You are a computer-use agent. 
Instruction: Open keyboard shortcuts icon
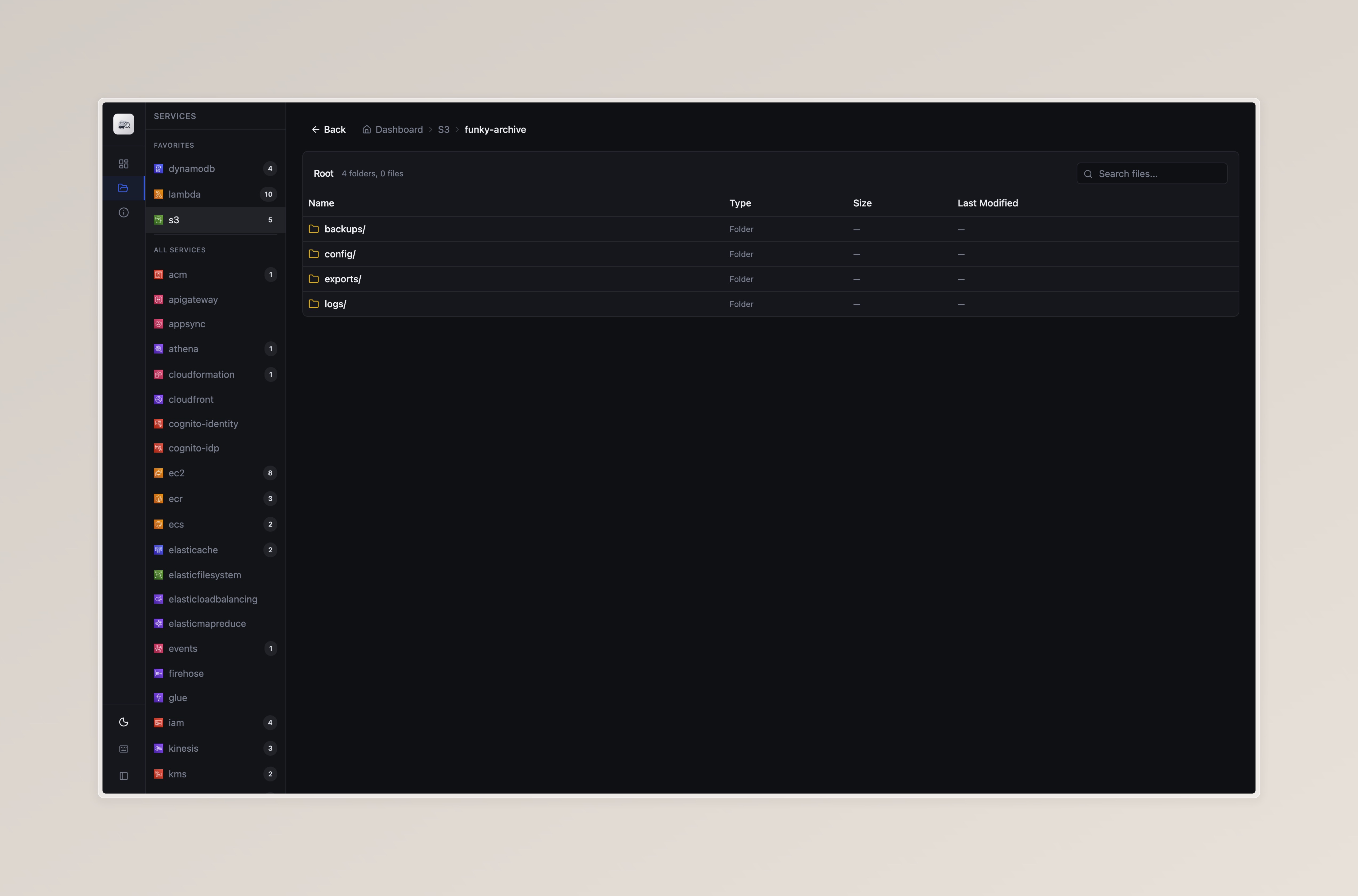pos(124,749)
